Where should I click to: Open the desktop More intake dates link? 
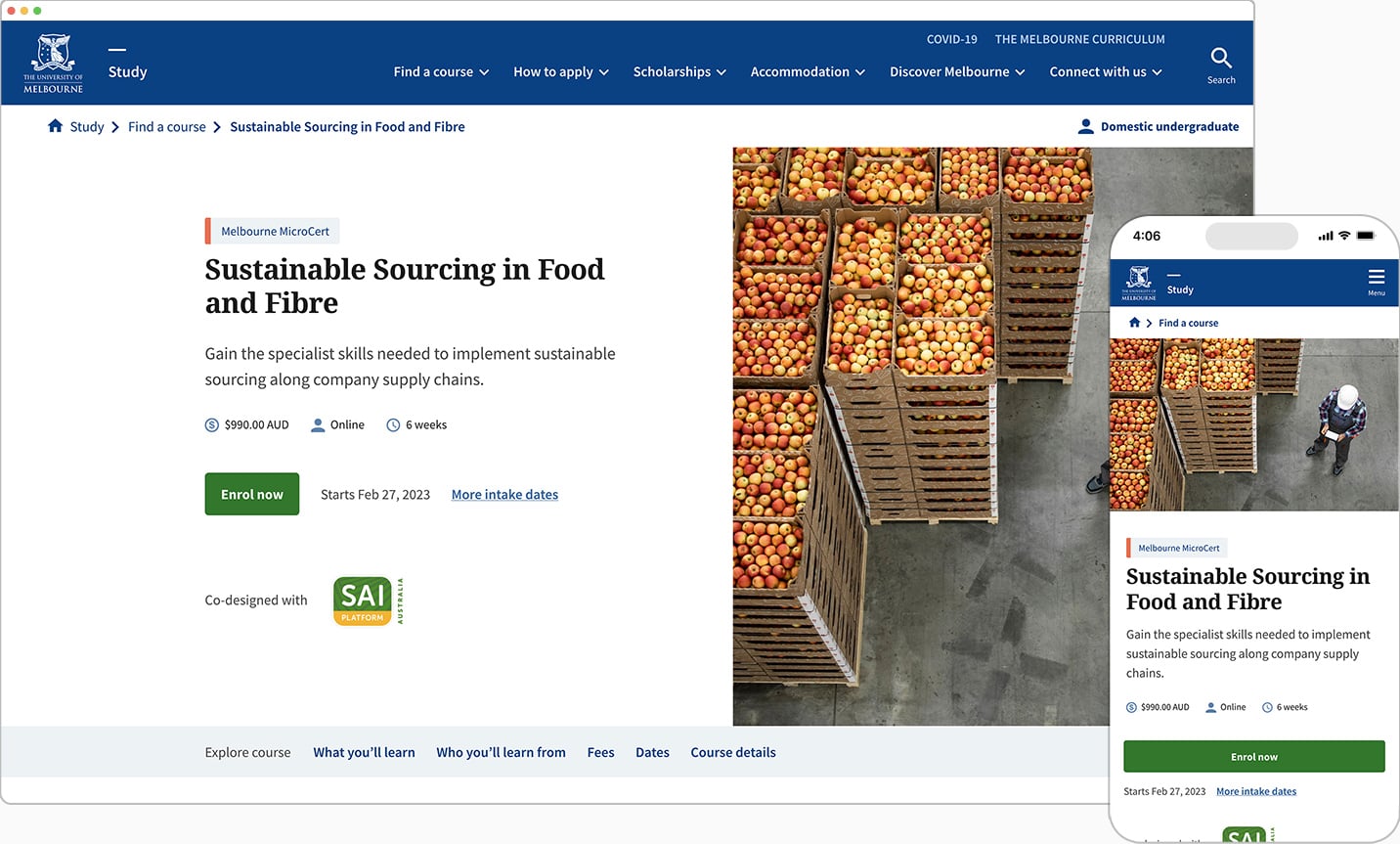pos(504,495)
